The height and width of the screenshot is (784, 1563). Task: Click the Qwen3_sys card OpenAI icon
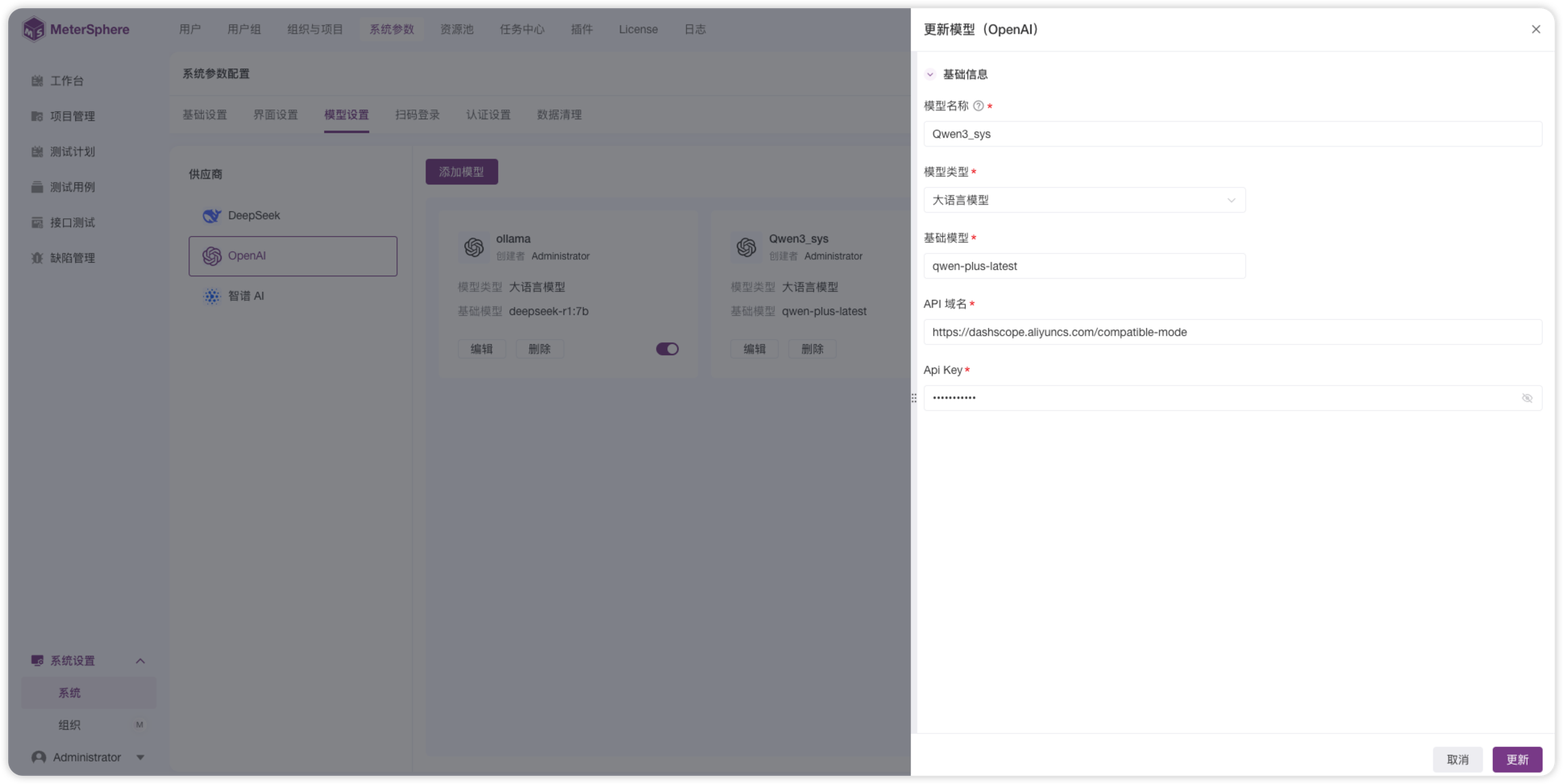pos(746,247)
